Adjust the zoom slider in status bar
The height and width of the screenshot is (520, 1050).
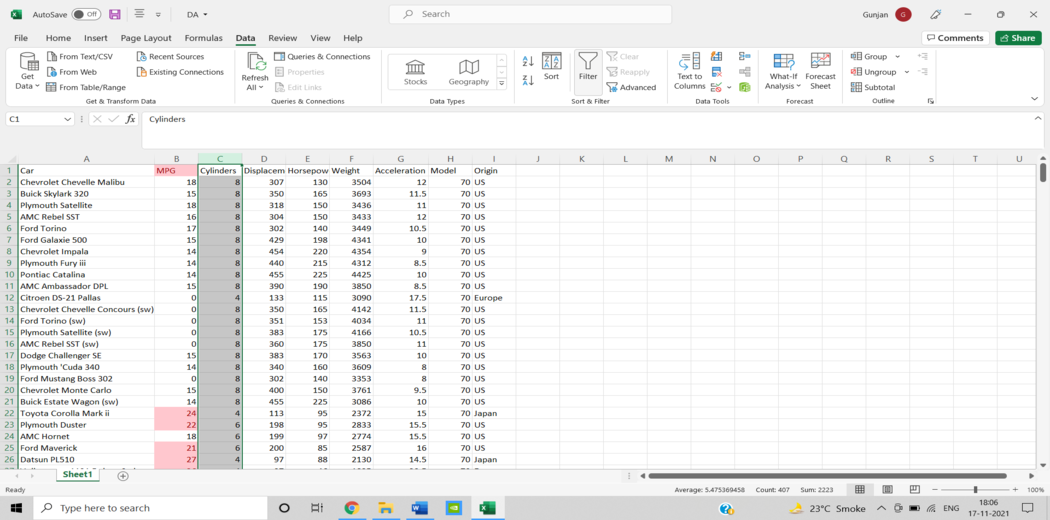pyautogui.click(x=975, y=490)
